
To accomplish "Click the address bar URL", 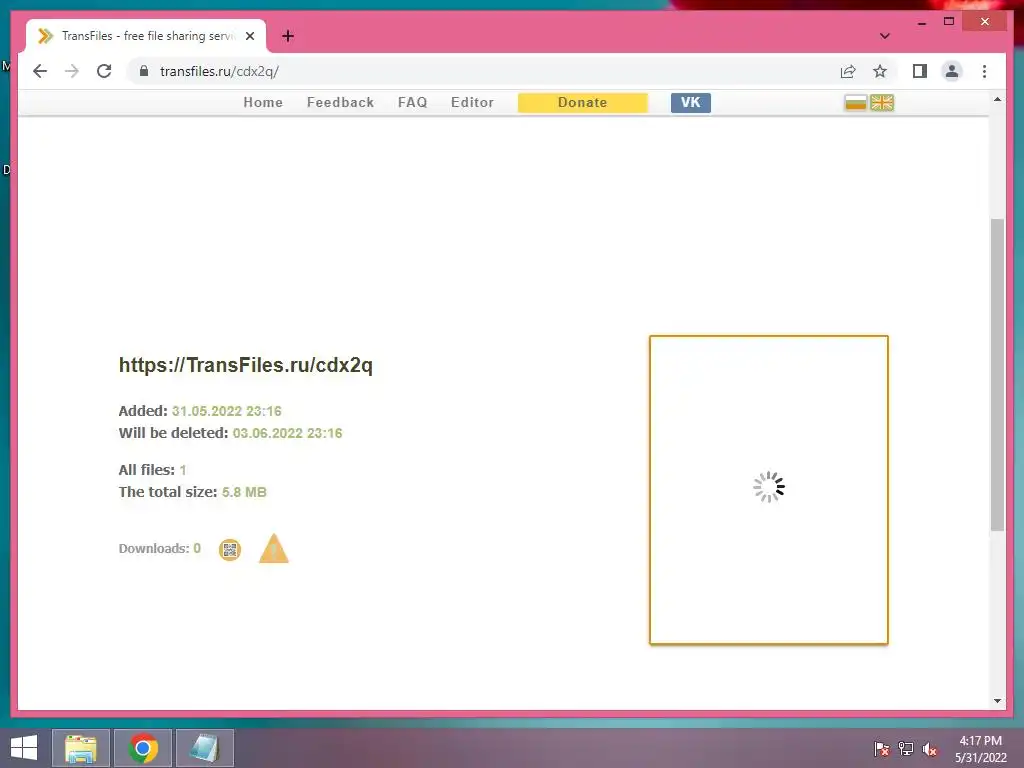I will (x=219, y=71).
